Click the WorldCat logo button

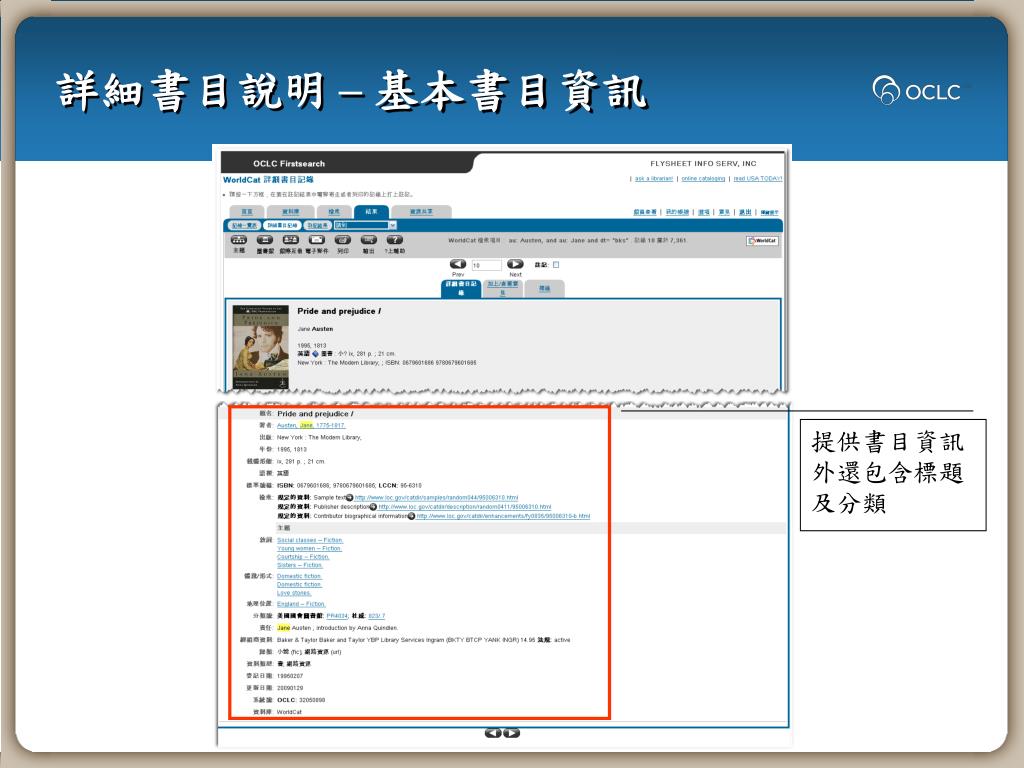[762, 241]
